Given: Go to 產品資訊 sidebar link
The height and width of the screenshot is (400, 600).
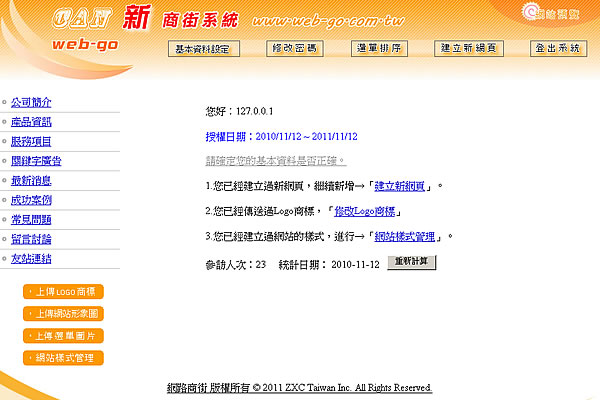Looking at the screenshot, I should (31, 122).
